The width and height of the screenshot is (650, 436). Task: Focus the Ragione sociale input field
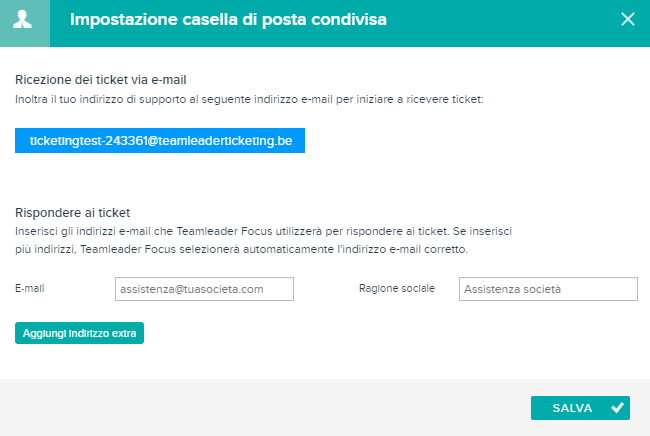548,289
